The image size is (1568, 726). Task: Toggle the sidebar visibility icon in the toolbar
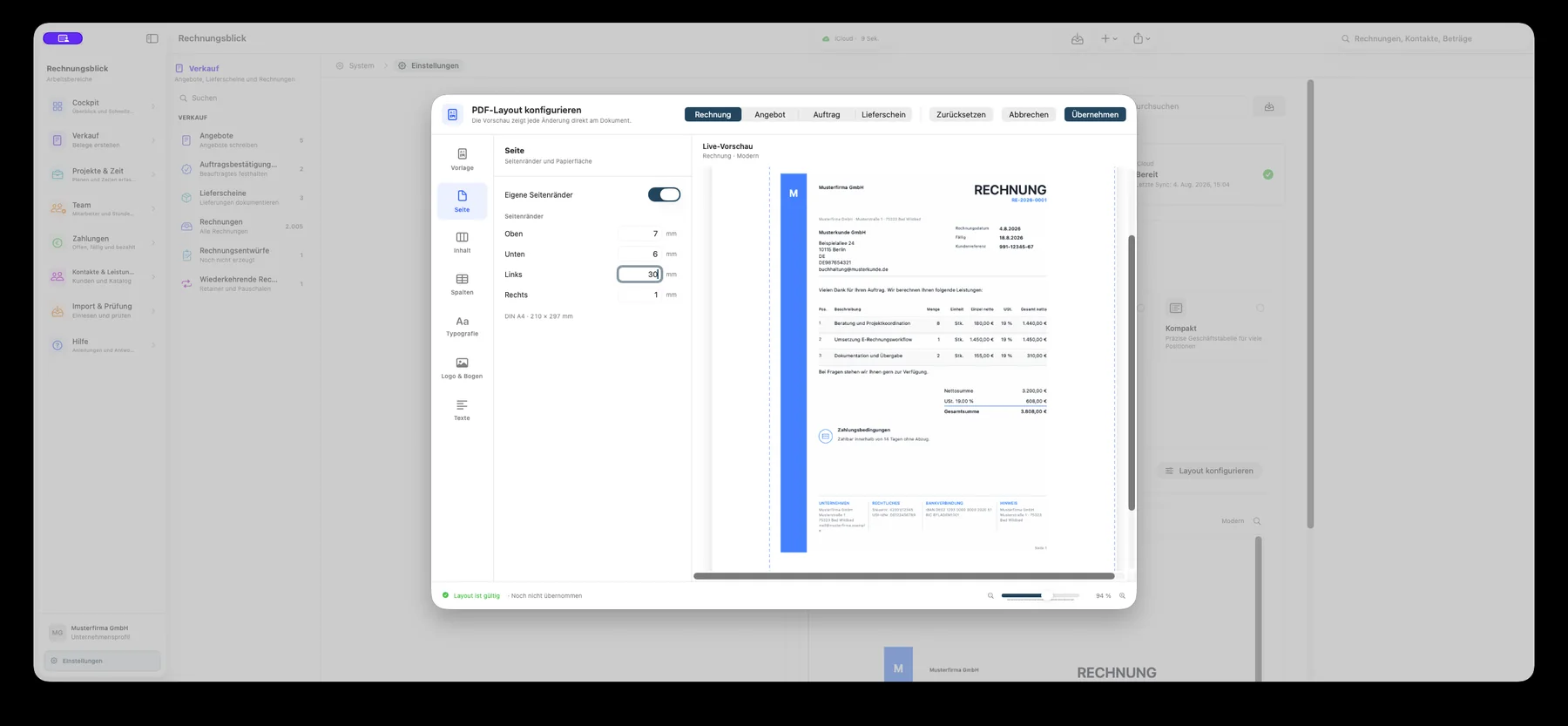(x=152, y=38)
